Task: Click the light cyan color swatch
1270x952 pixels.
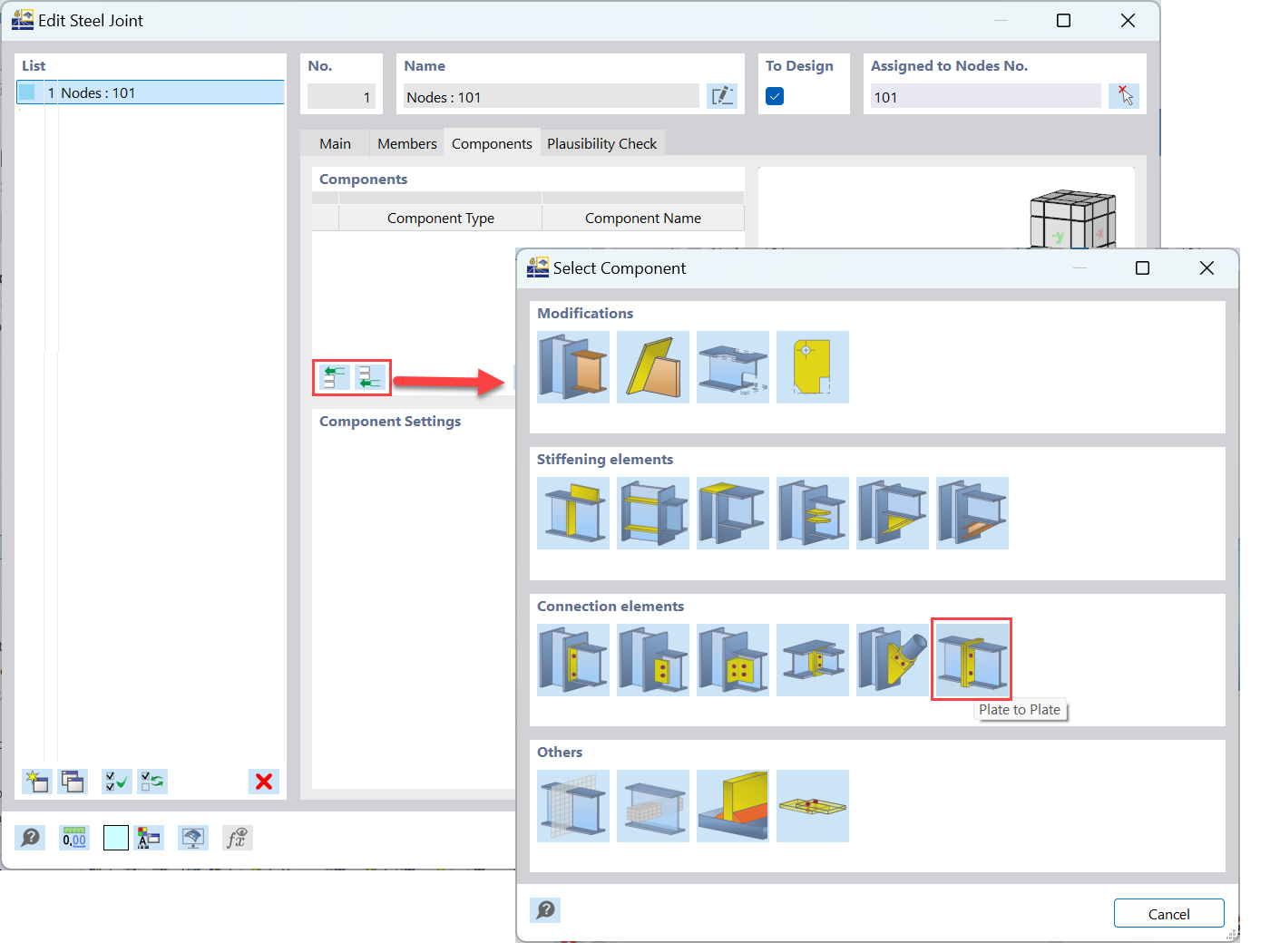Action: pos(116,838)
